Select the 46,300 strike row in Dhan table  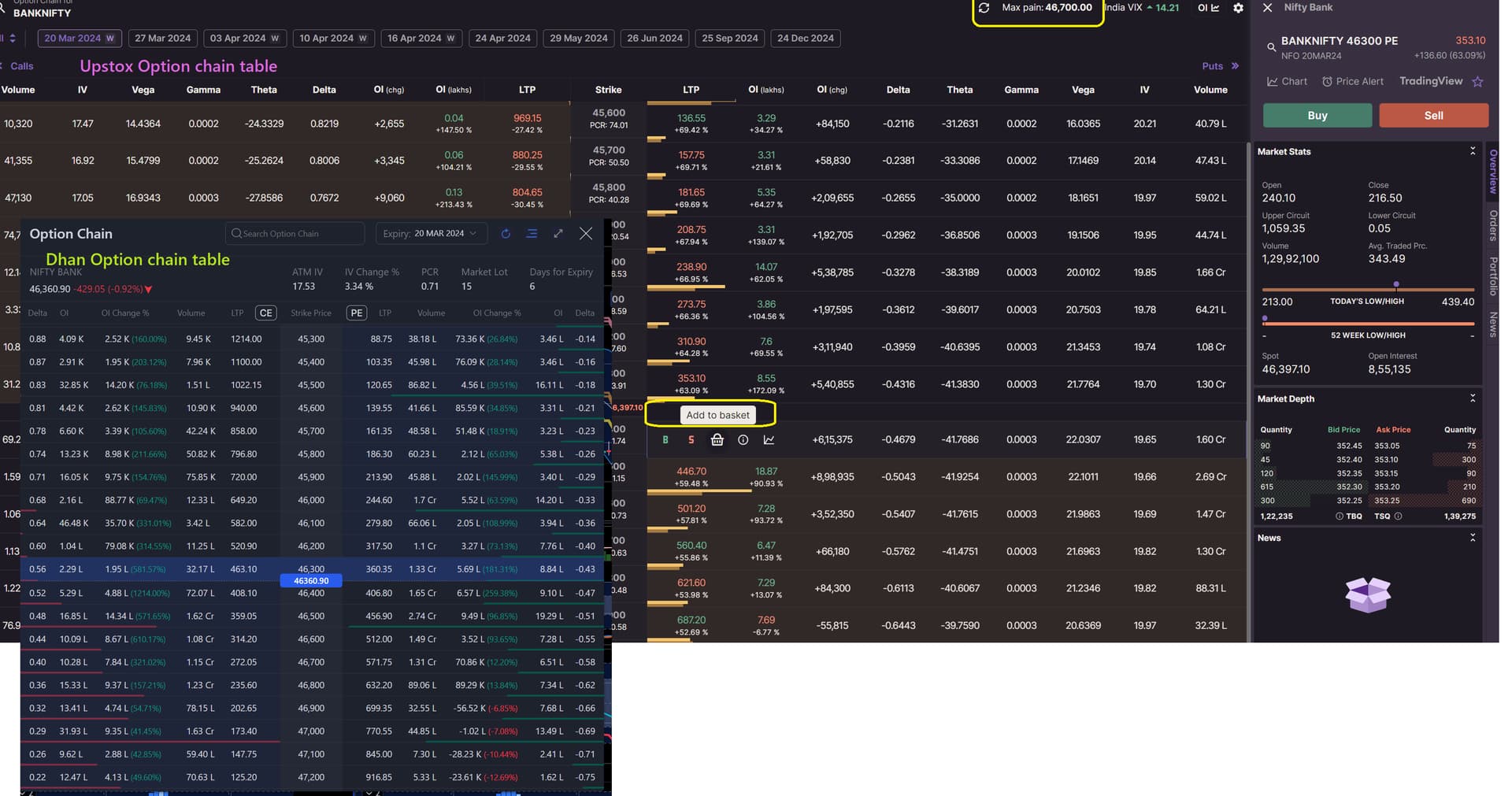click(311, 568)
